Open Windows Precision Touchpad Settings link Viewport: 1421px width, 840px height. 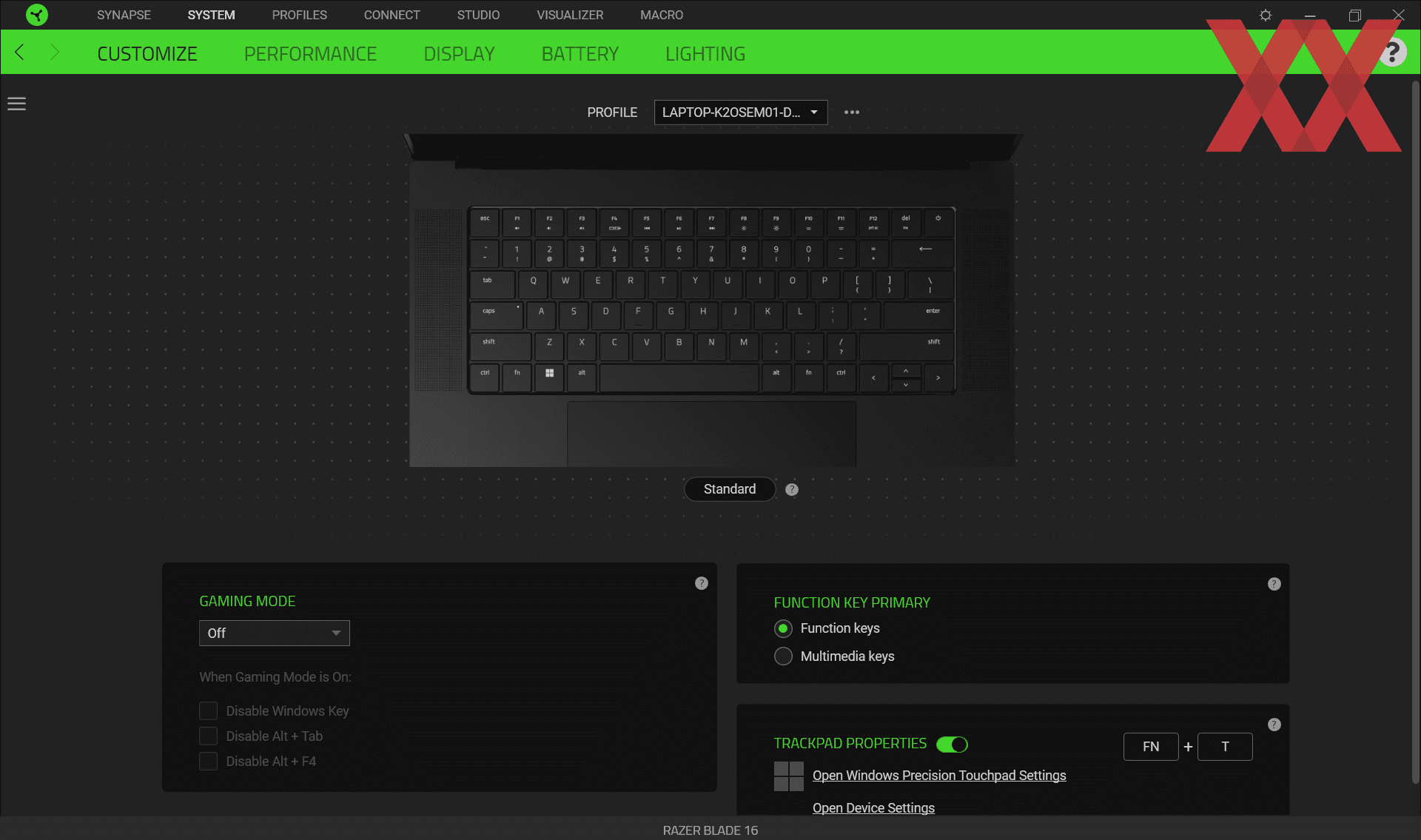(939, 775)
